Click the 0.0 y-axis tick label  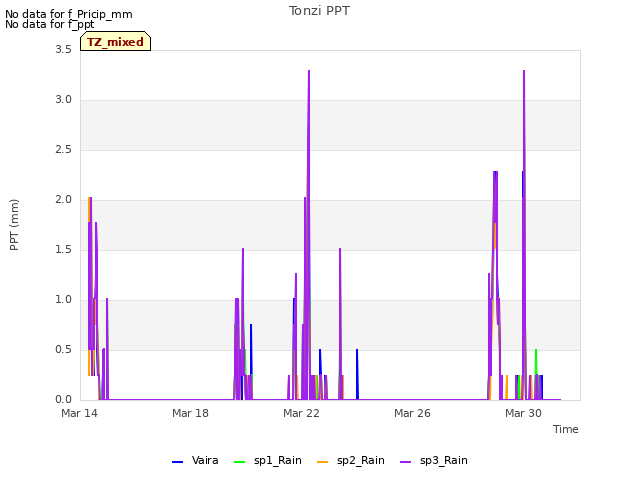click(63, 400)
